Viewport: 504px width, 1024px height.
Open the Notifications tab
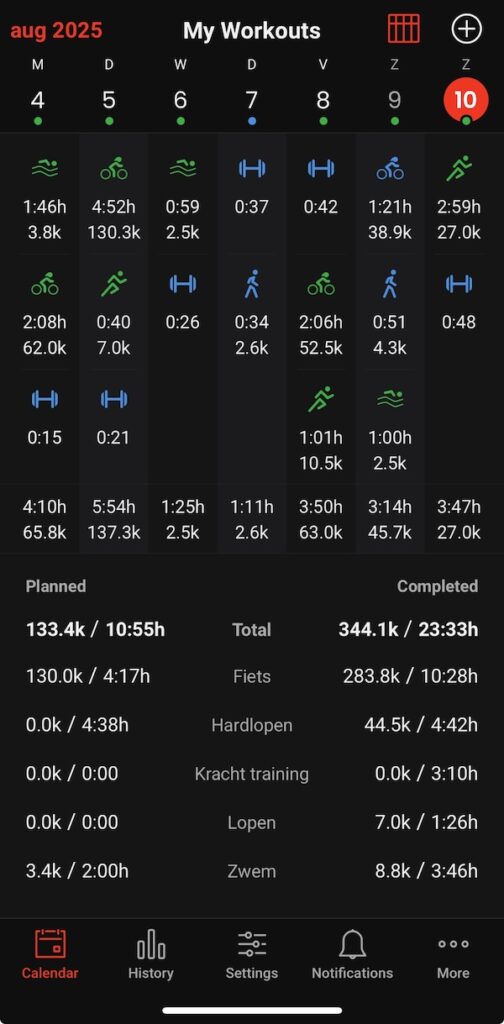coord(352,955)
